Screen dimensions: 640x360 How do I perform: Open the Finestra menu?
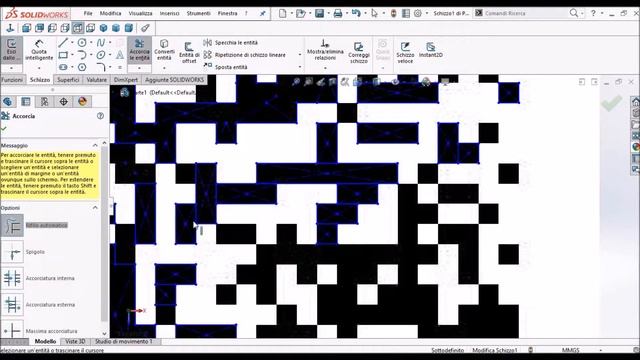227,13
